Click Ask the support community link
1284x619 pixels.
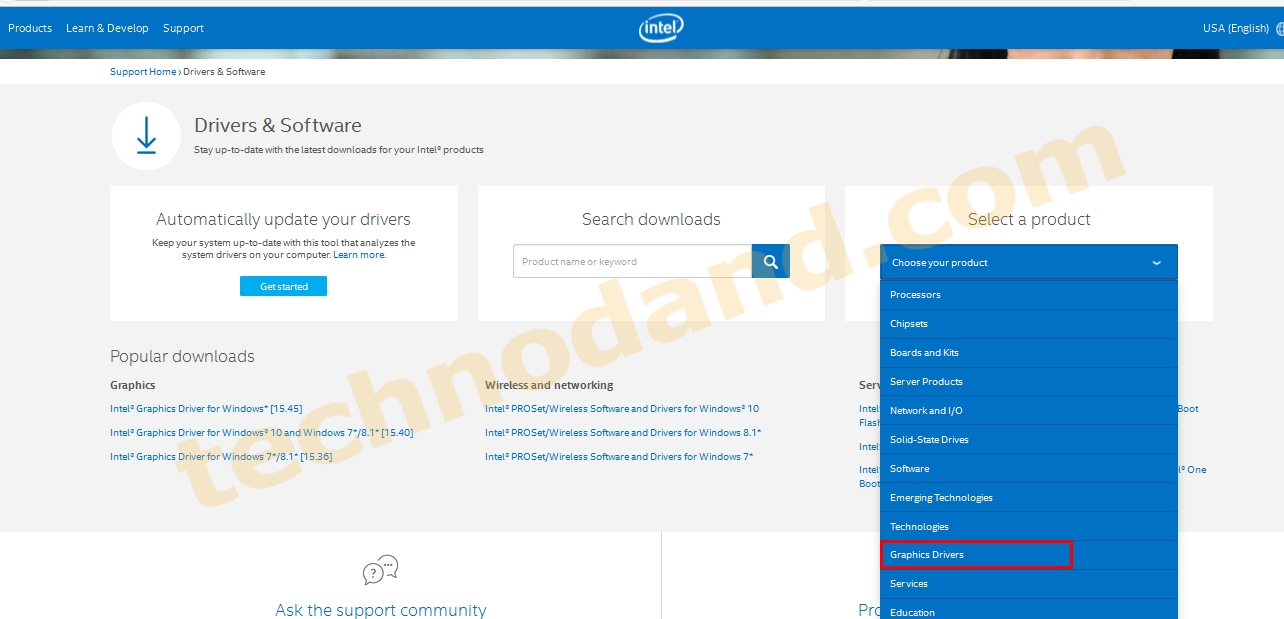pos(381,610)
